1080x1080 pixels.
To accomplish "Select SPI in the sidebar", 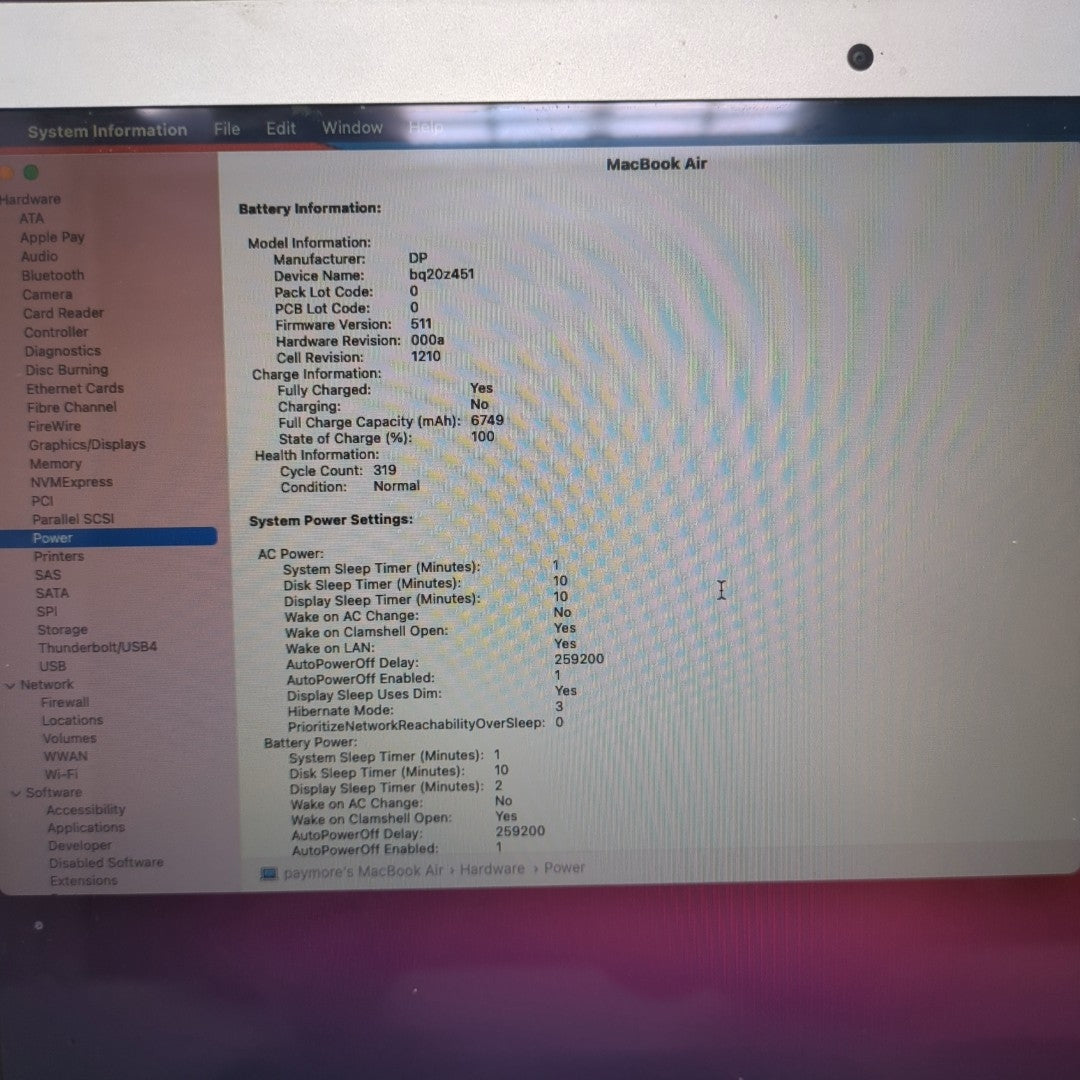I will (x=47, y=612).
